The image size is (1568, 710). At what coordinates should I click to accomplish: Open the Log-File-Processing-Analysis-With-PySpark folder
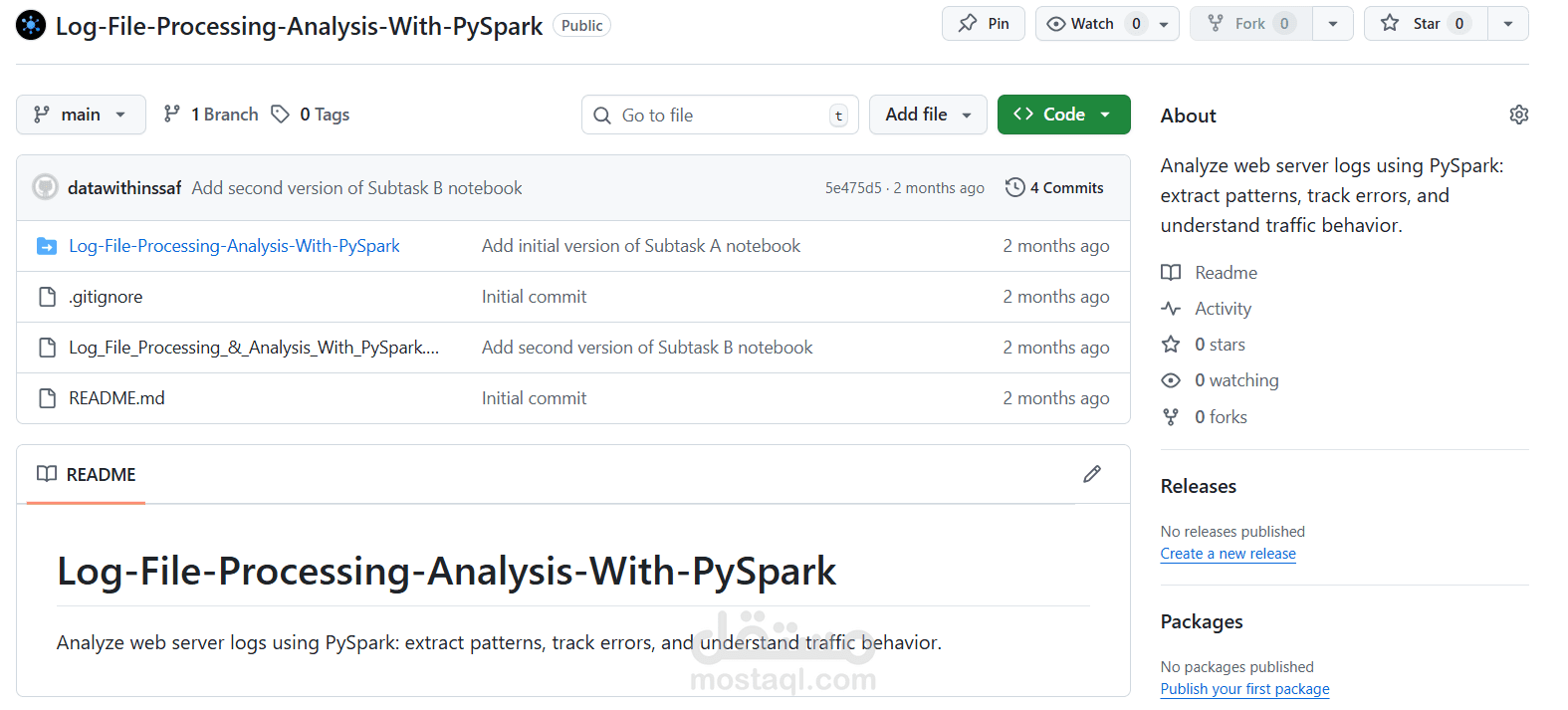tap(234, 246)
